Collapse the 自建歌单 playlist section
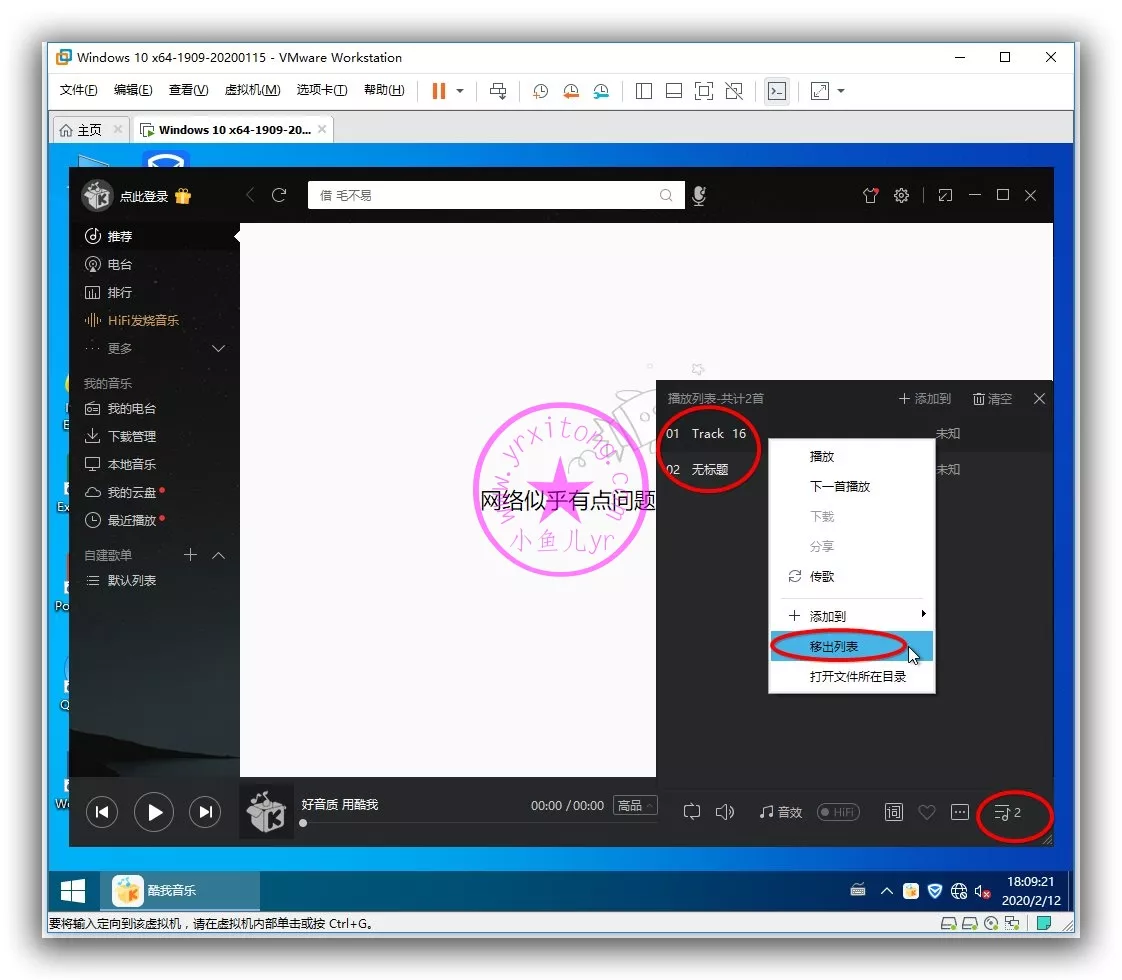Viewport: 1122px width, 980px height. pos(219,555)
